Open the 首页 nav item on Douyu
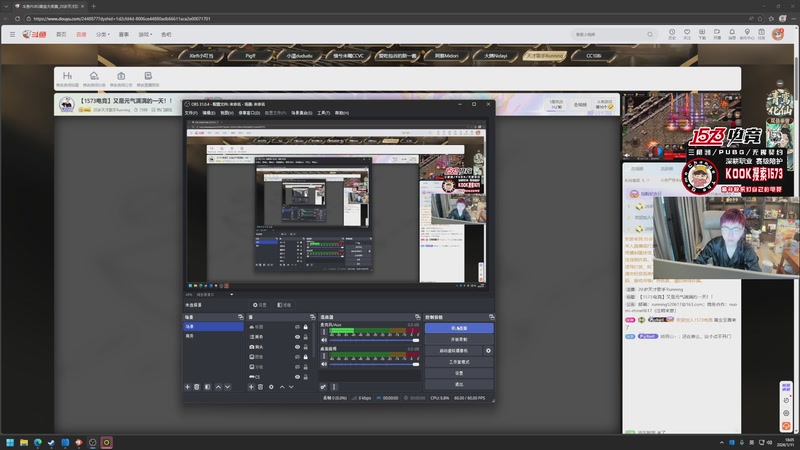The height and width of the screenshot is (450, 800). point(61,34)
